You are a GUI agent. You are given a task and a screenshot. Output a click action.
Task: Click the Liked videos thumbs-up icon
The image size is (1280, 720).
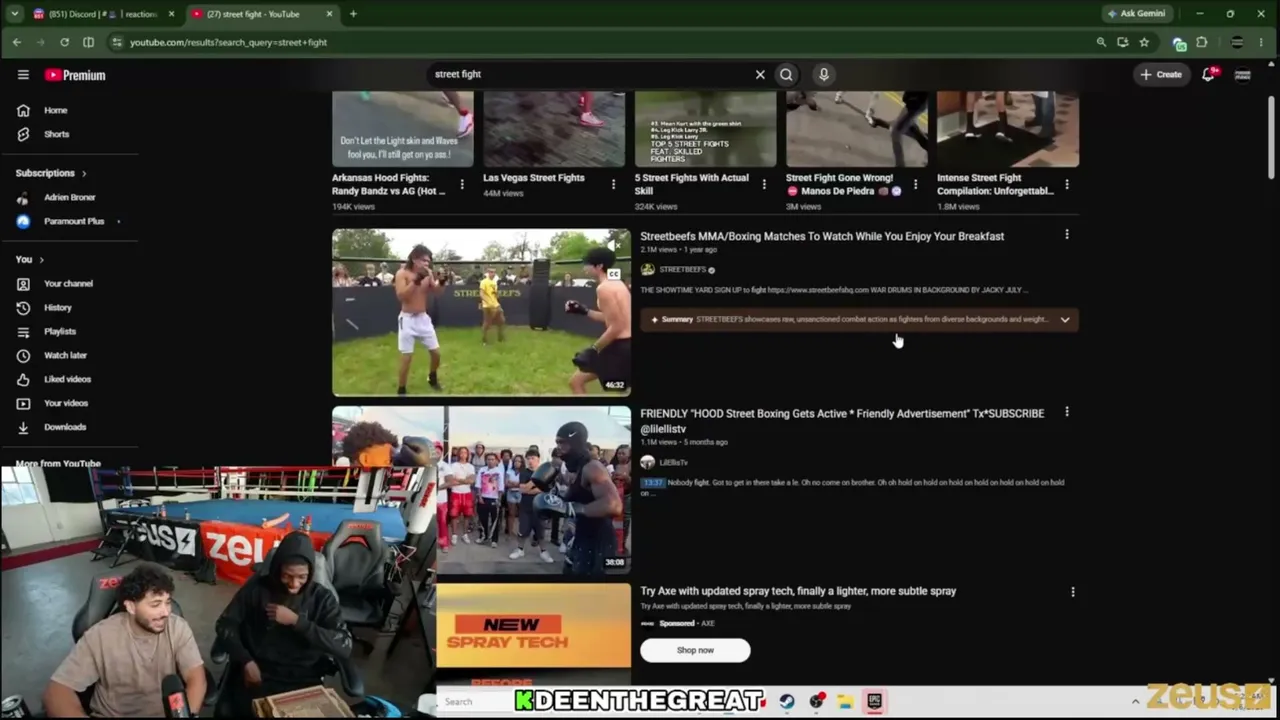(x=23, y=379)
